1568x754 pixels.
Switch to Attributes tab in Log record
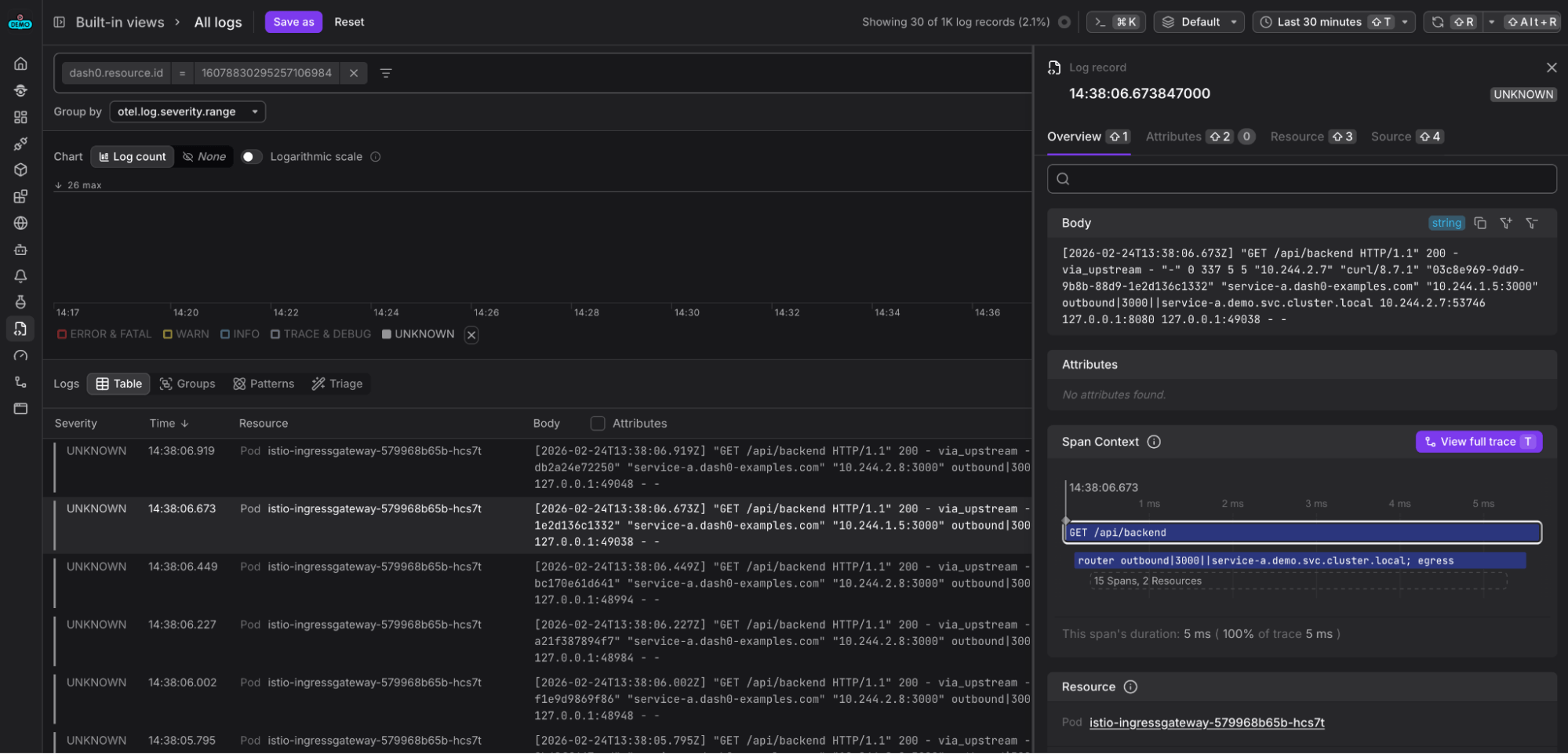pos(1200,137)
